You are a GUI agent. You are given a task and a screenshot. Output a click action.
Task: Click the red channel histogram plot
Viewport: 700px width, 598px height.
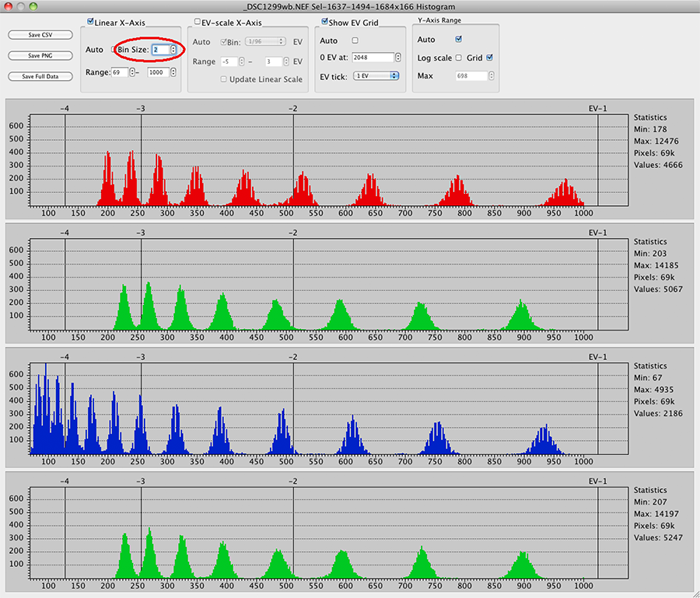click(329, 160)
